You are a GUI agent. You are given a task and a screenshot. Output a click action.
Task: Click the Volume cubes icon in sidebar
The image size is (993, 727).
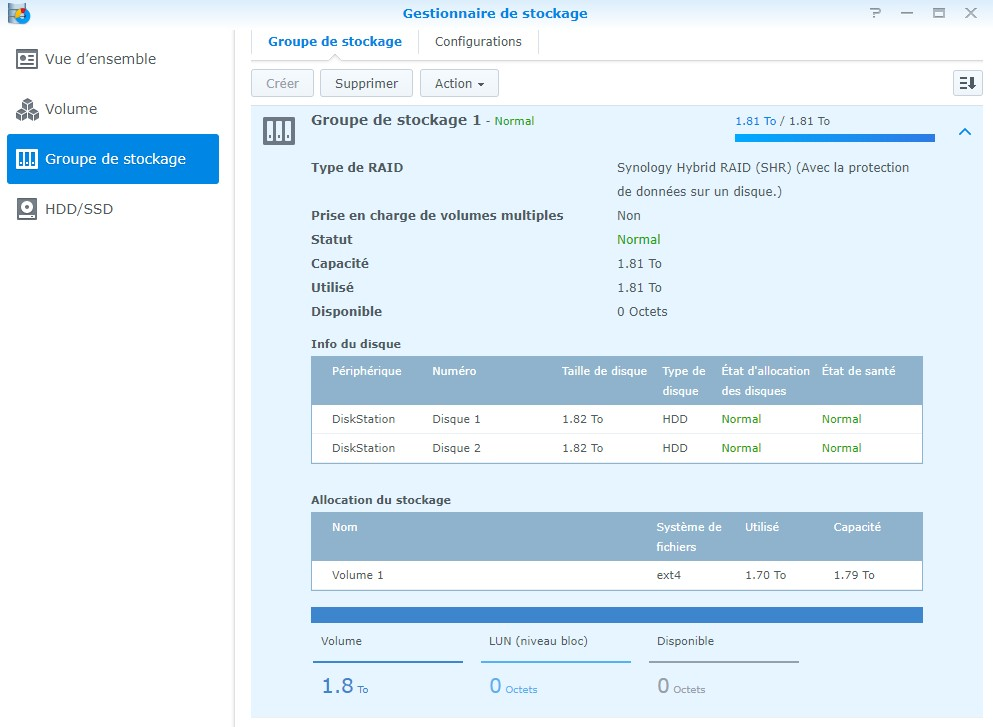27,109
